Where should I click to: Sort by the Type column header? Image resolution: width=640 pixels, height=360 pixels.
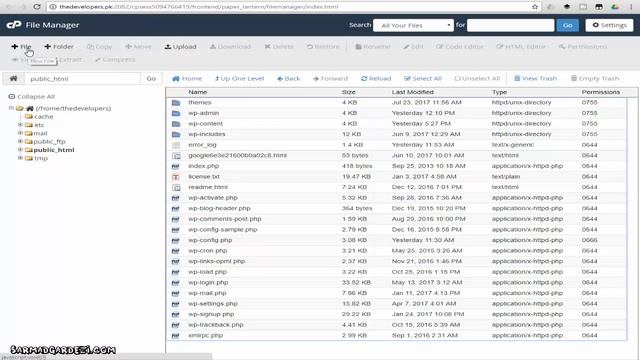click(x=499, y=92)
